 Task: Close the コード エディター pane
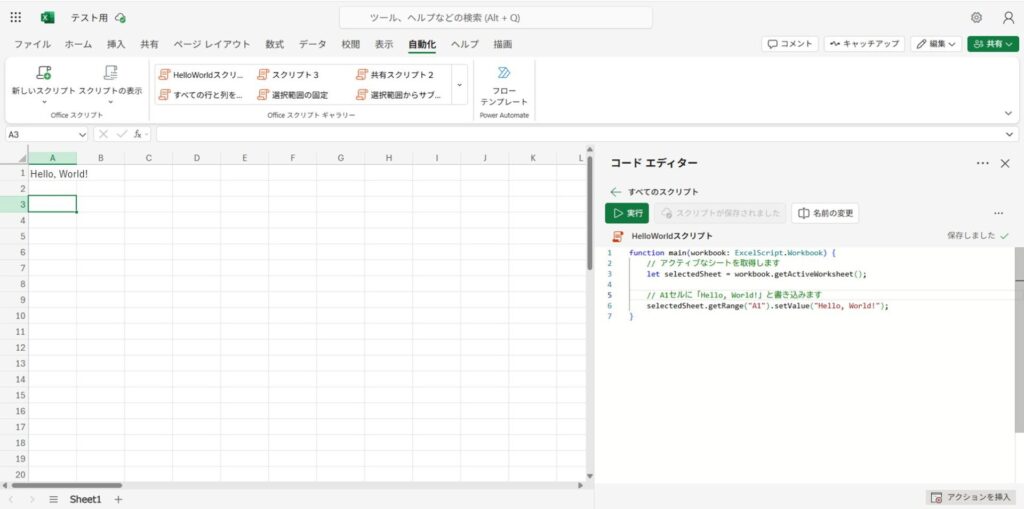1005,163
